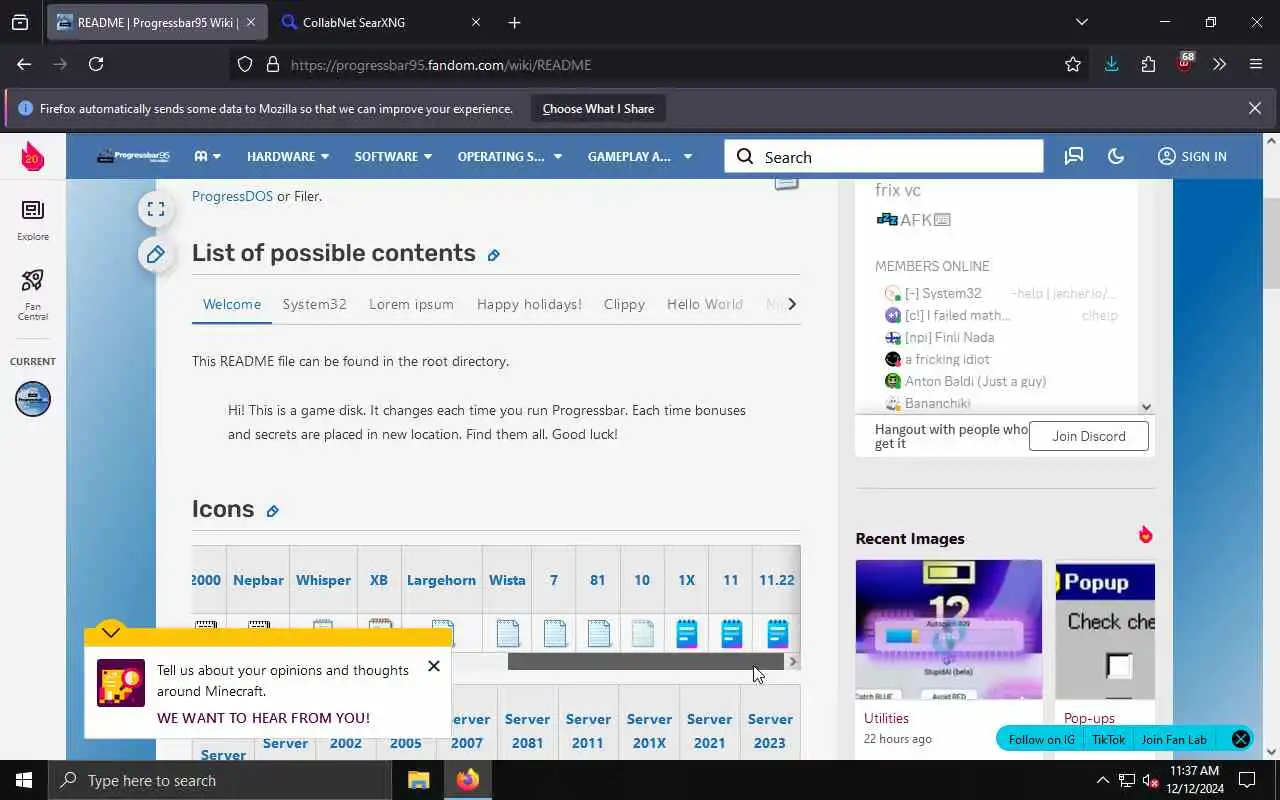Open the ProgressDOS link

(x=232, y=196)
